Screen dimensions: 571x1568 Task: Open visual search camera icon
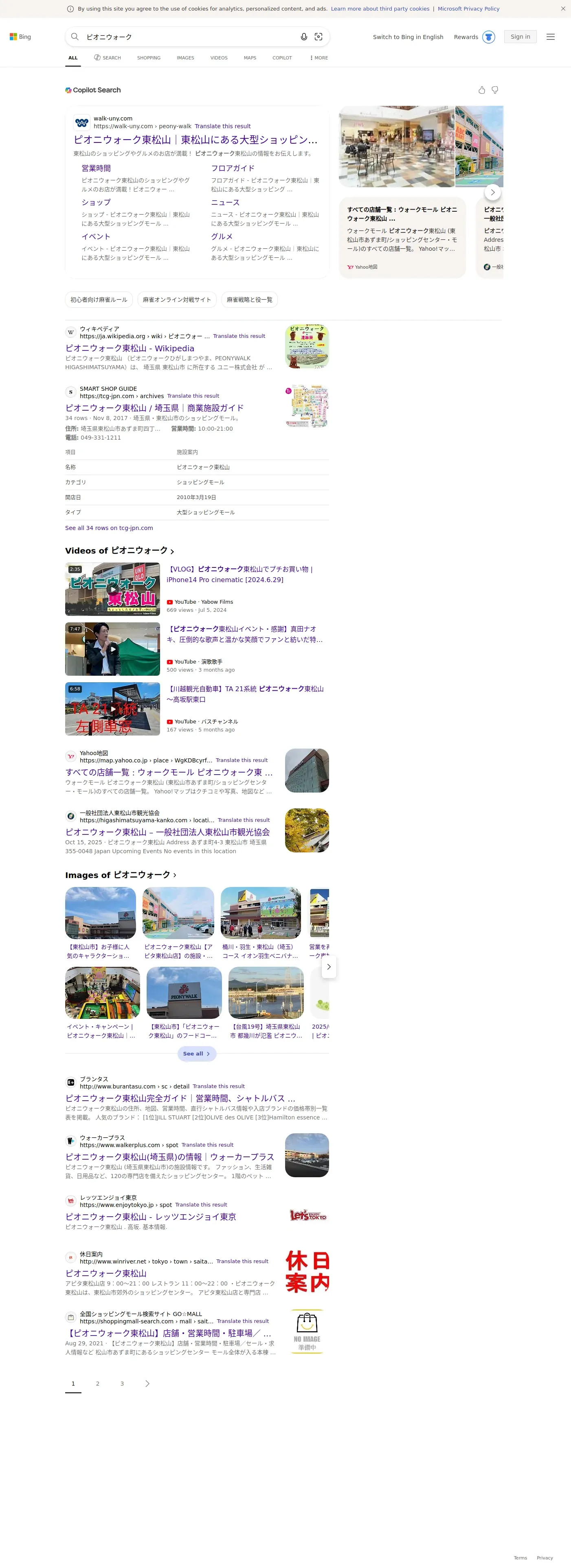[x=318, y=37]
